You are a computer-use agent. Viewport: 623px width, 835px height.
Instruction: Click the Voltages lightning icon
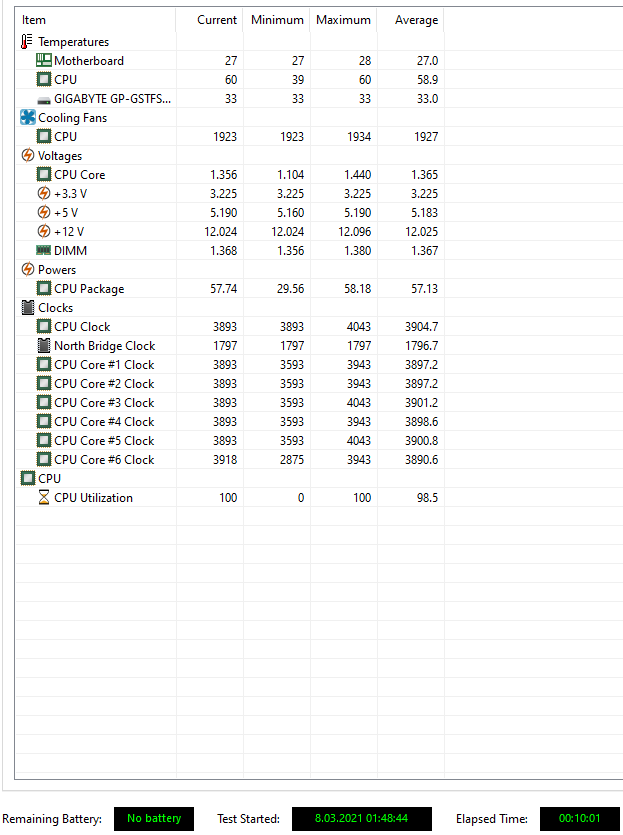tap(28, 155)
